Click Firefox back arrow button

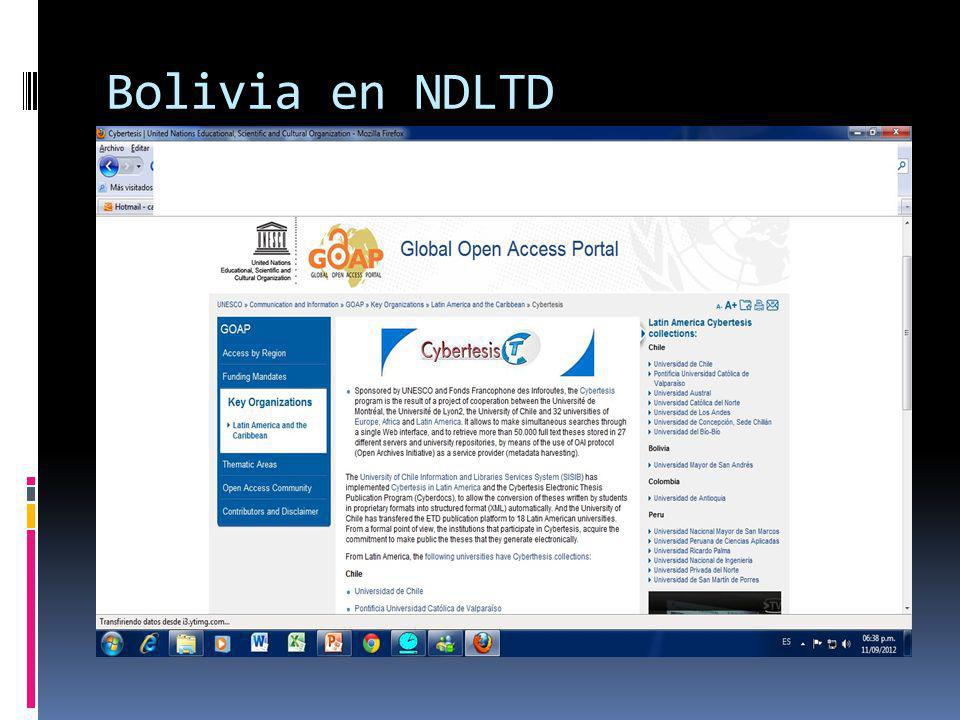108,166
